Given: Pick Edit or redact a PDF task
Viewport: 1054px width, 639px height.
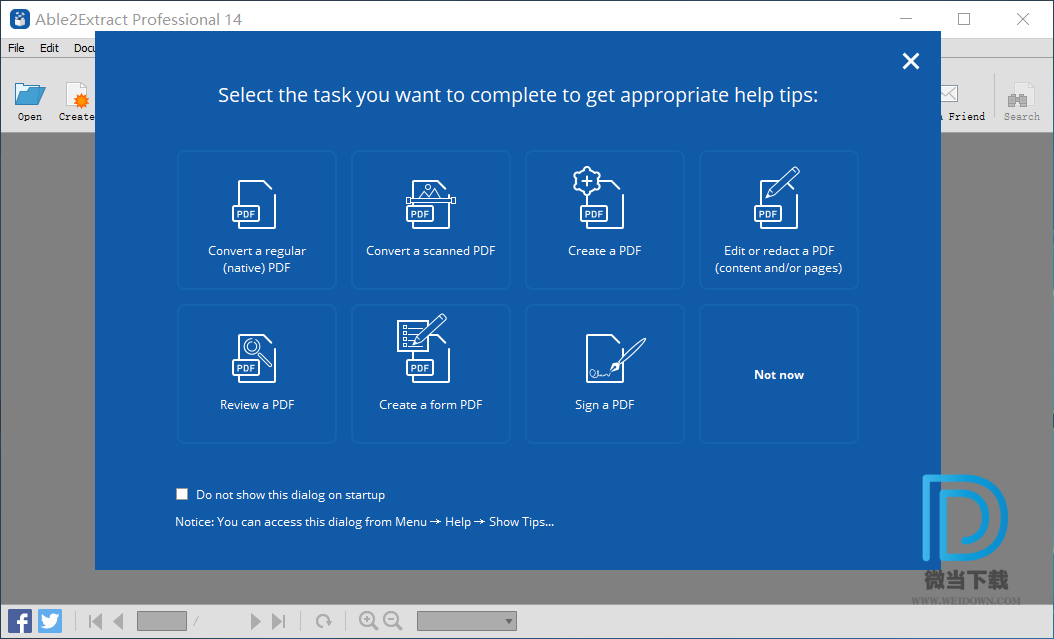Looking at the screenshot, I should coord(778,220).
